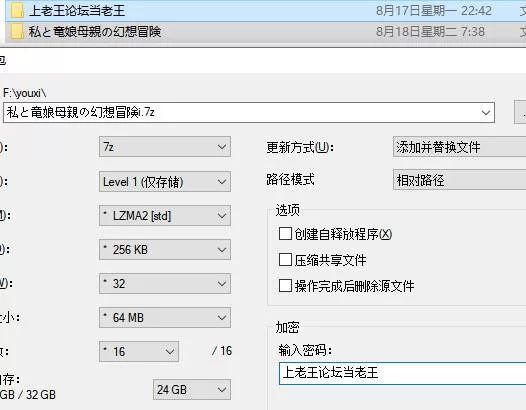Click the date 8月18日星期二 7:38
This screenshot has width=526, height=410.
point(430,32)
